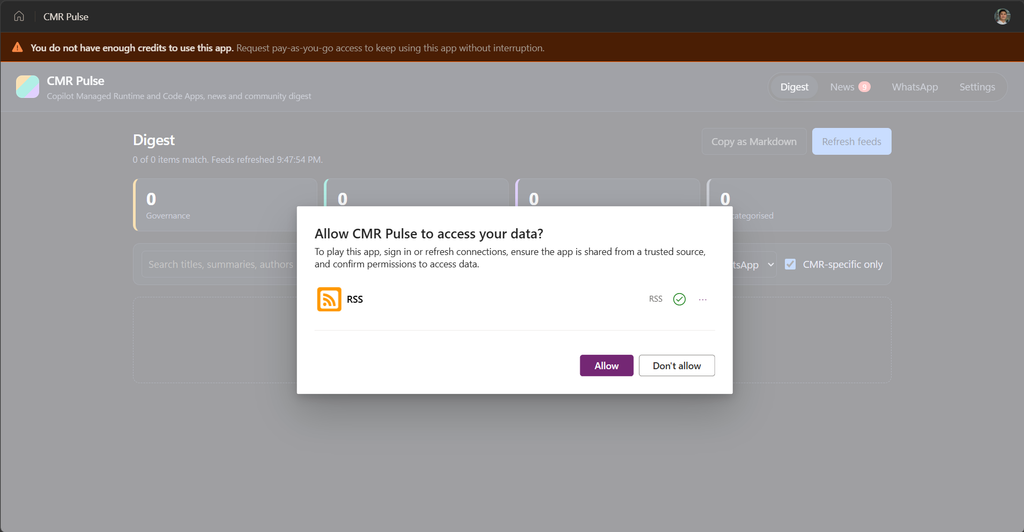Click the News tab unread badge
1024x532 pixels.
coord(864,87)
